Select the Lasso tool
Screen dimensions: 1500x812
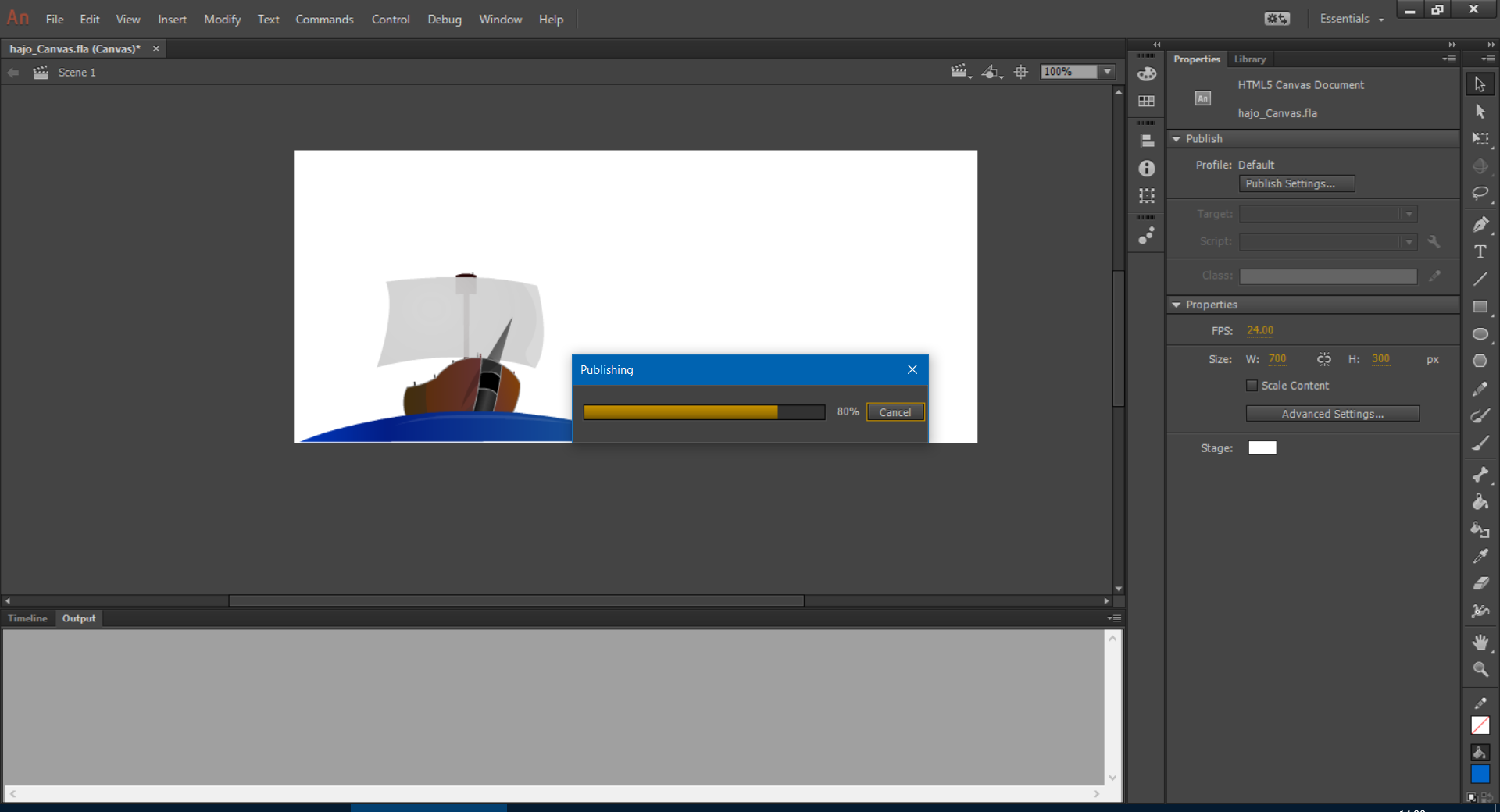tap(1480, 194)
